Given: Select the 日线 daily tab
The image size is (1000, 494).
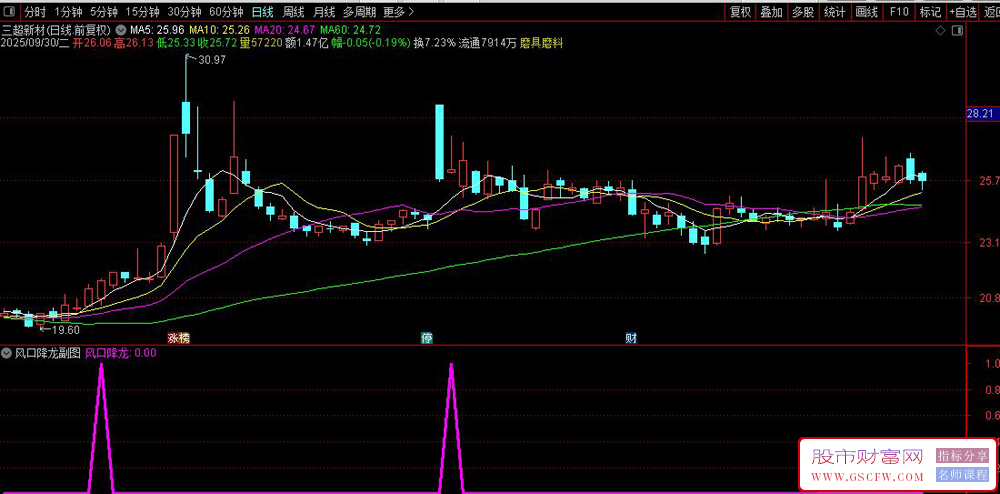Looking at the screenshot, I should (262, 11).
